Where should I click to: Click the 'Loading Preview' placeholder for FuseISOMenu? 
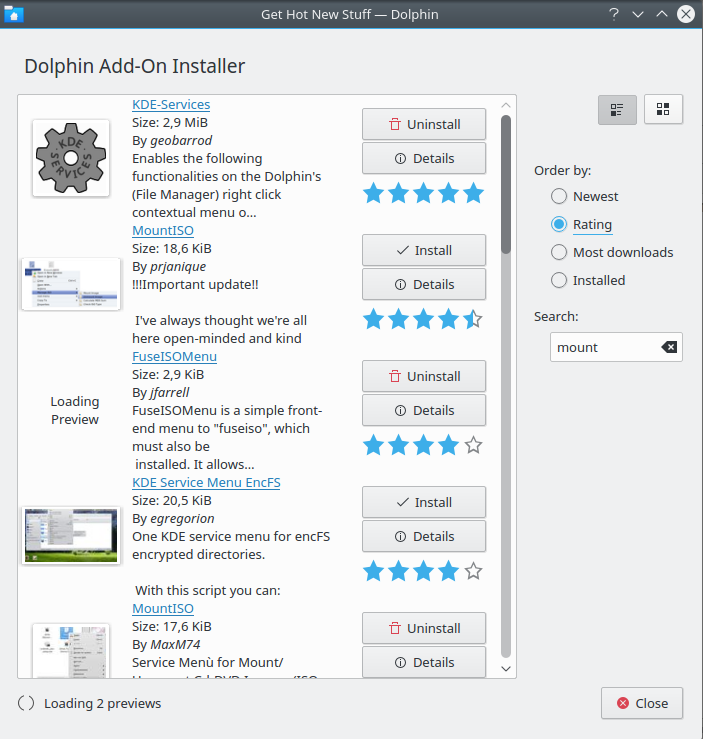[x=75, y=410]
